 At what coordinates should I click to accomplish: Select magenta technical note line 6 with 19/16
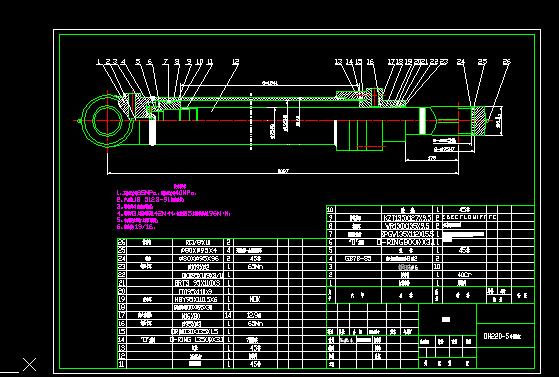[136, 226]
